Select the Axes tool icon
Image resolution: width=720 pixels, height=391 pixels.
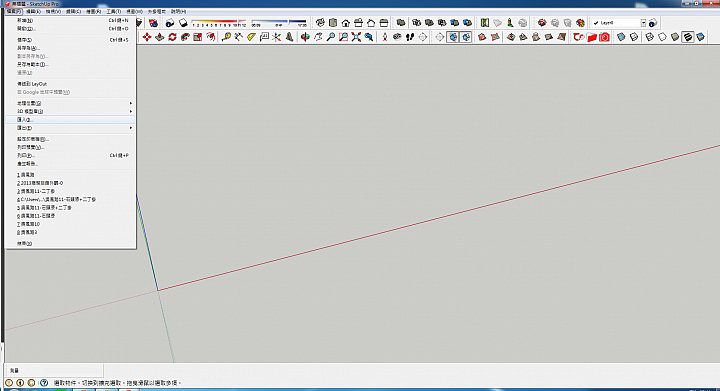click(276, 37)
